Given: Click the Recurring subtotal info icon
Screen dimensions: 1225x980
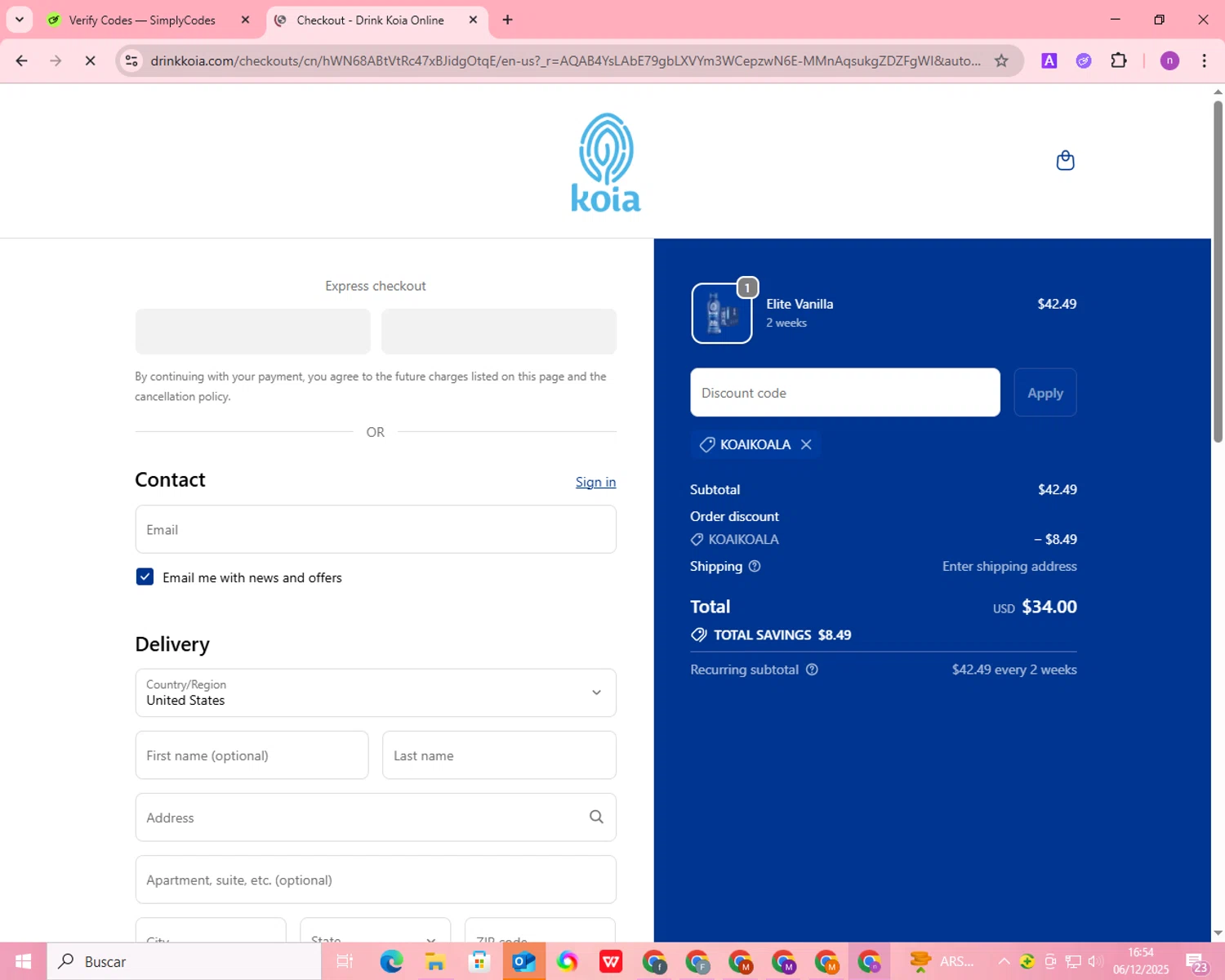Looking at the screenshot, I should click(812, 670).
